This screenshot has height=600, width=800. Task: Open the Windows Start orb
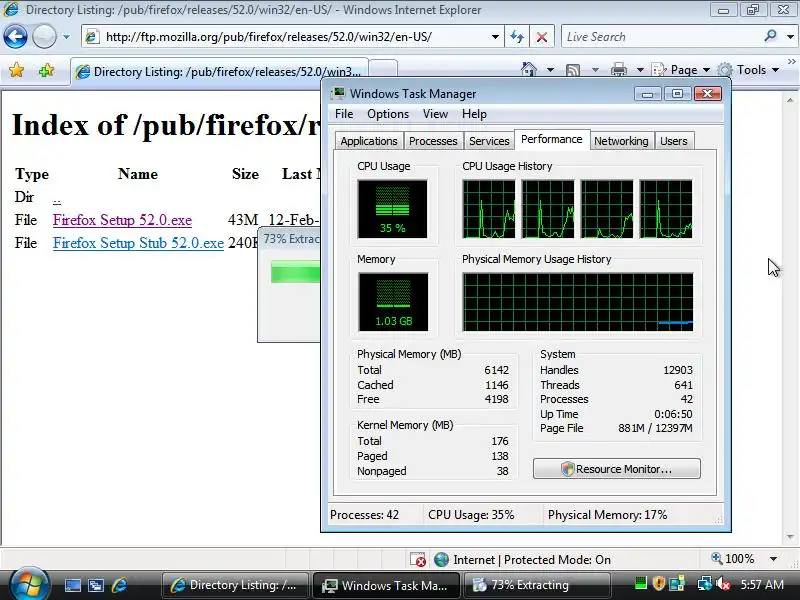(29, 584)
